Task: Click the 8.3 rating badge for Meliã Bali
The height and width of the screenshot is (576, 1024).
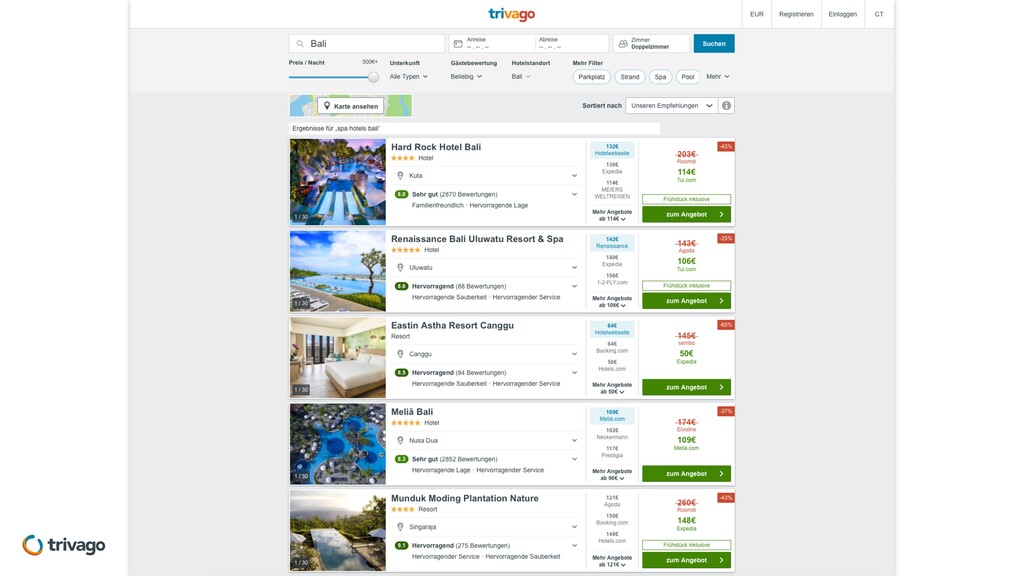Action: (401, 459)
